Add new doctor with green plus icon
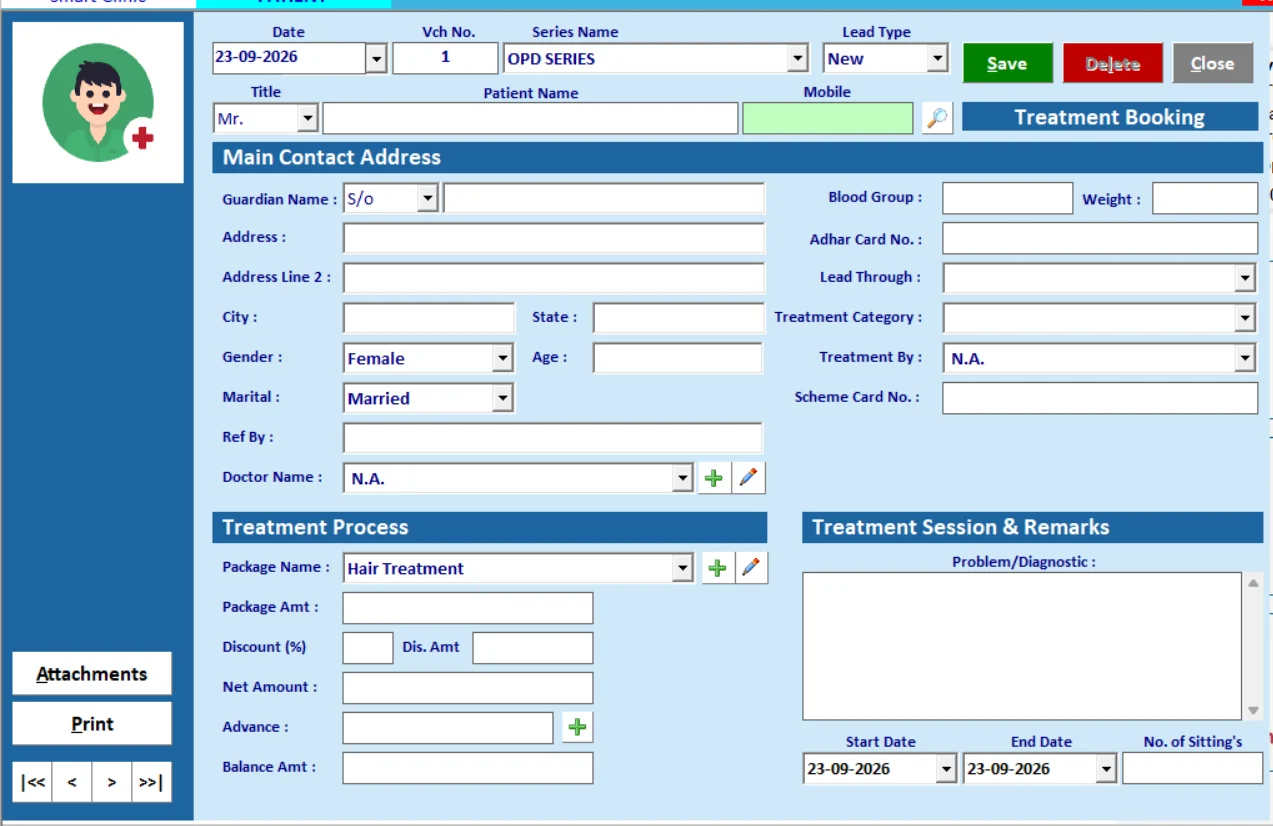This screenshot has width=1273, height=826. [x=713, y=478]
